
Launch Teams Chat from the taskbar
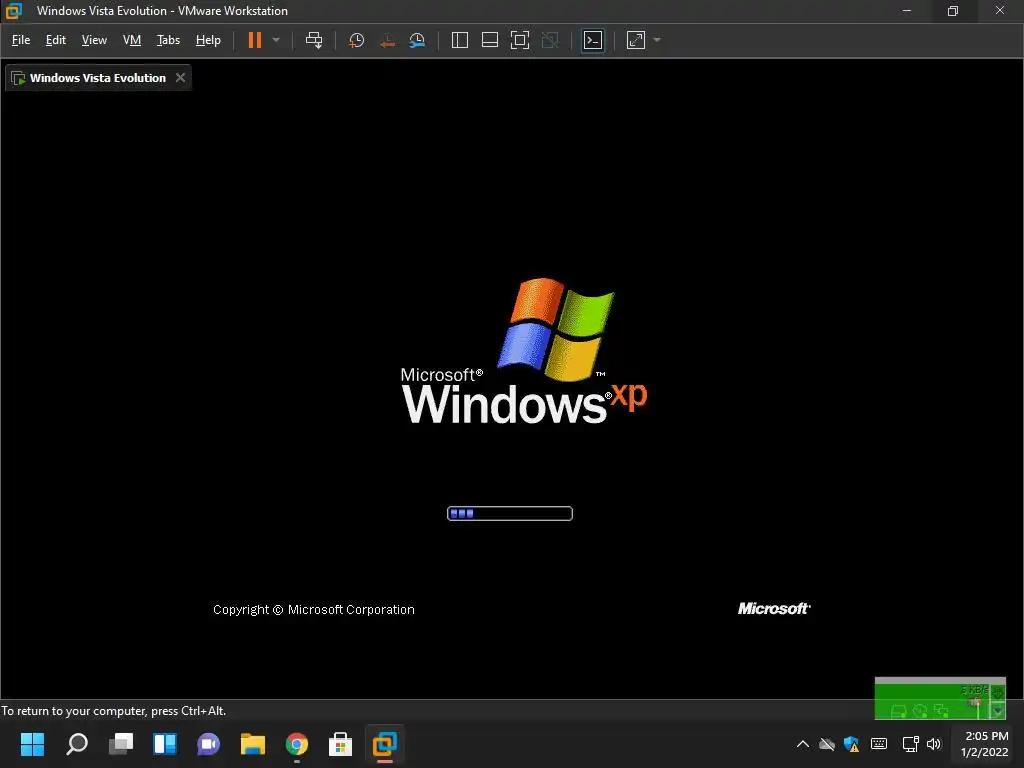[208, 744]
